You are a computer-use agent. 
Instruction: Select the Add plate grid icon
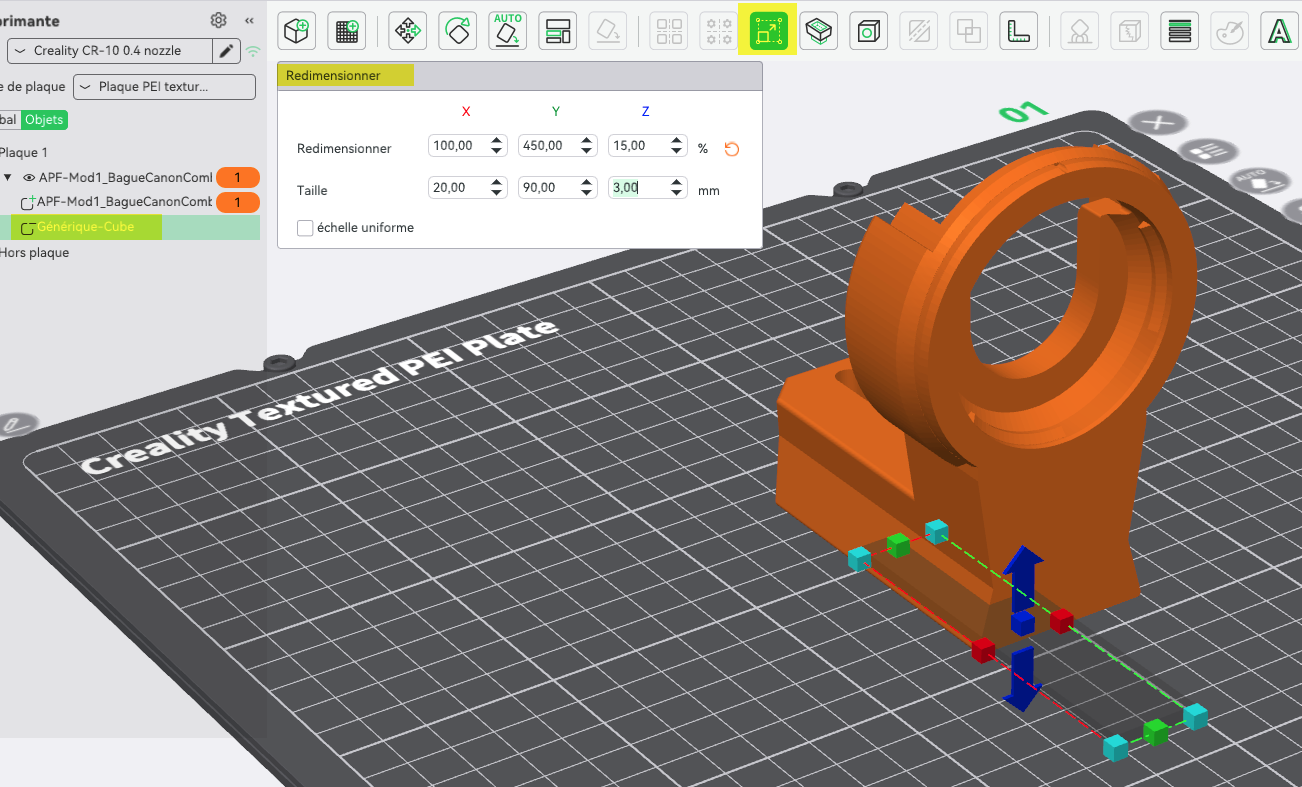[347, 31]
